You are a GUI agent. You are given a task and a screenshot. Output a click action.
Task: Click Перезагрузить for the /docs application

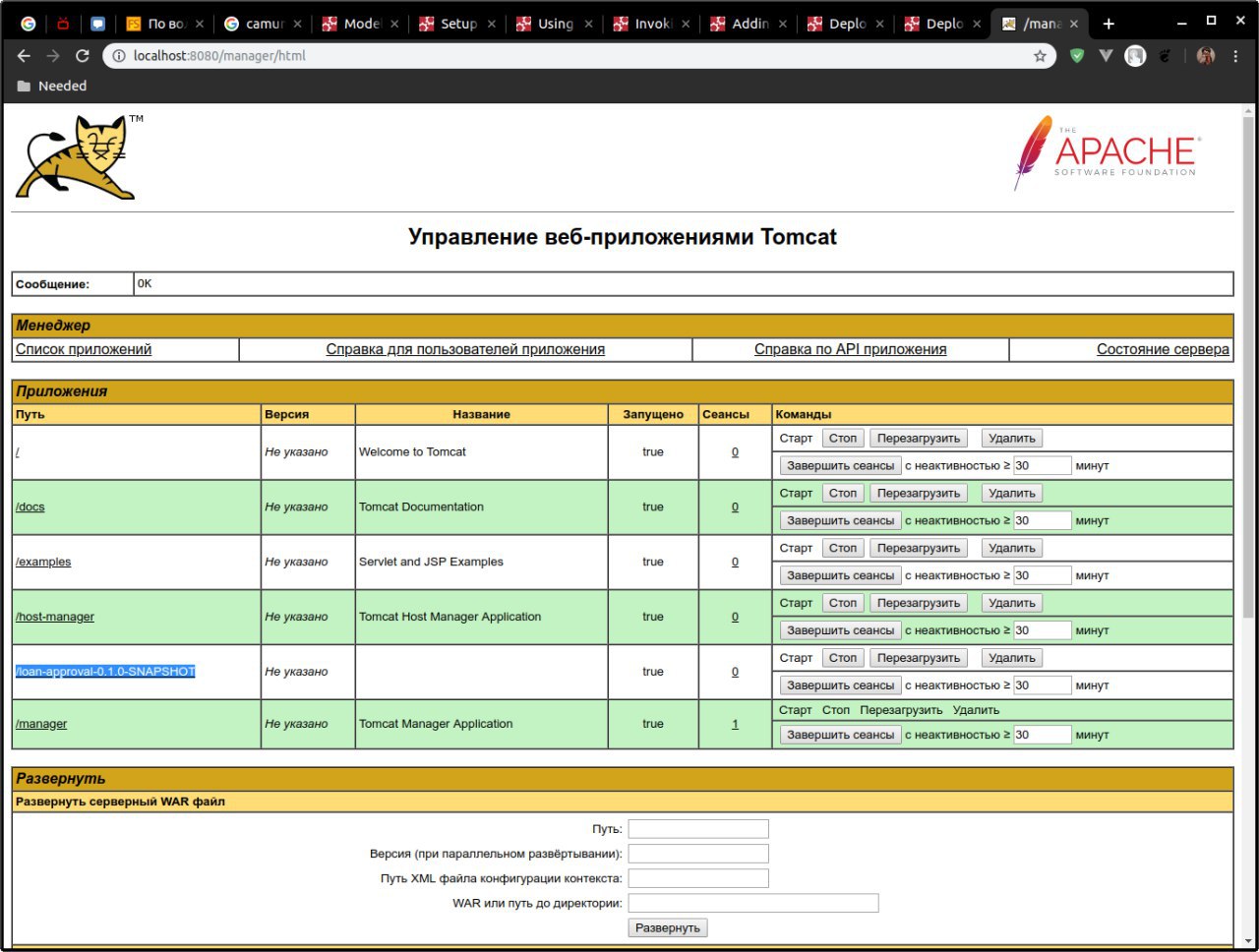click(x=919, y=494)
